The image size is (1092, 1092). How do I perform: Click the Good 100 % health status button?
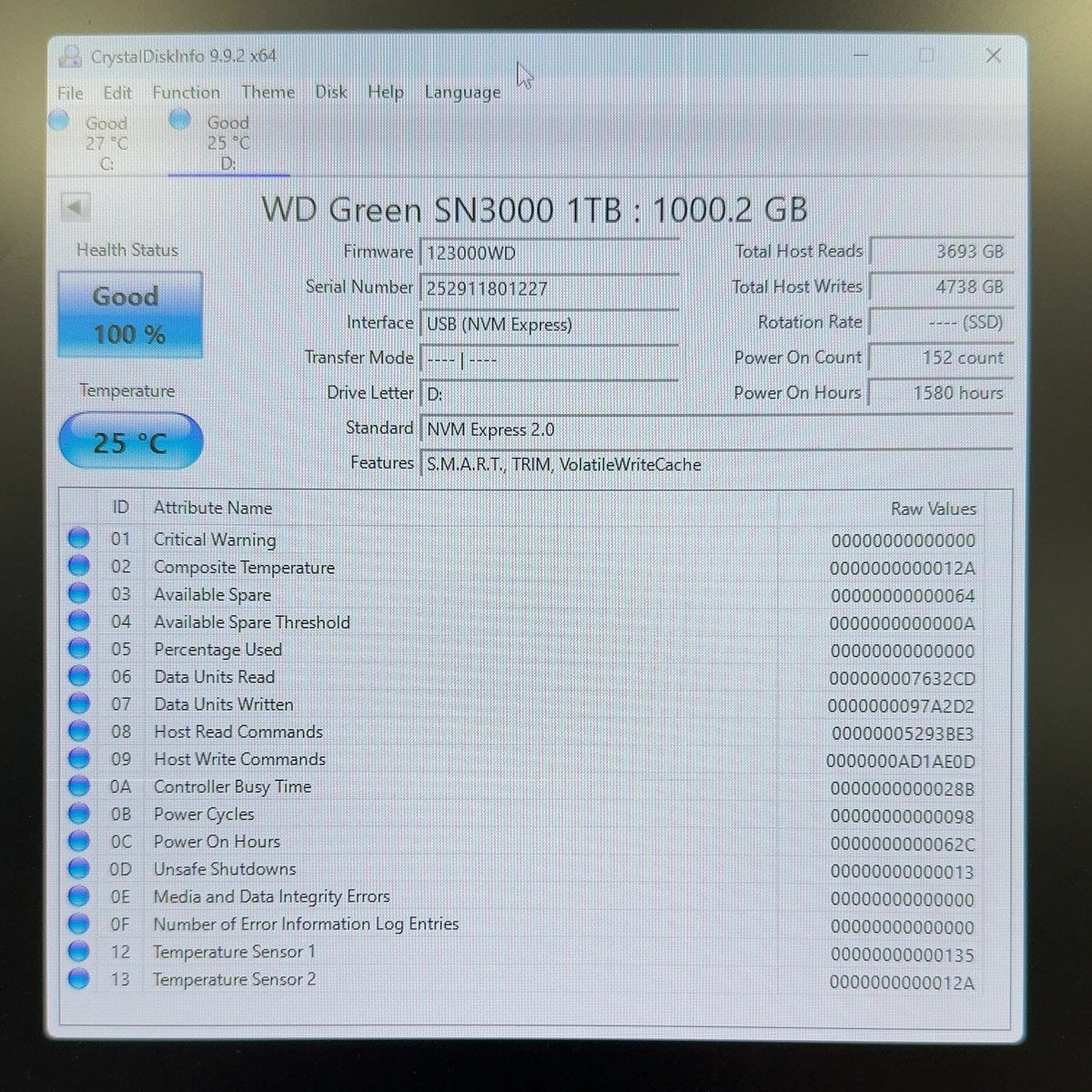129,314
